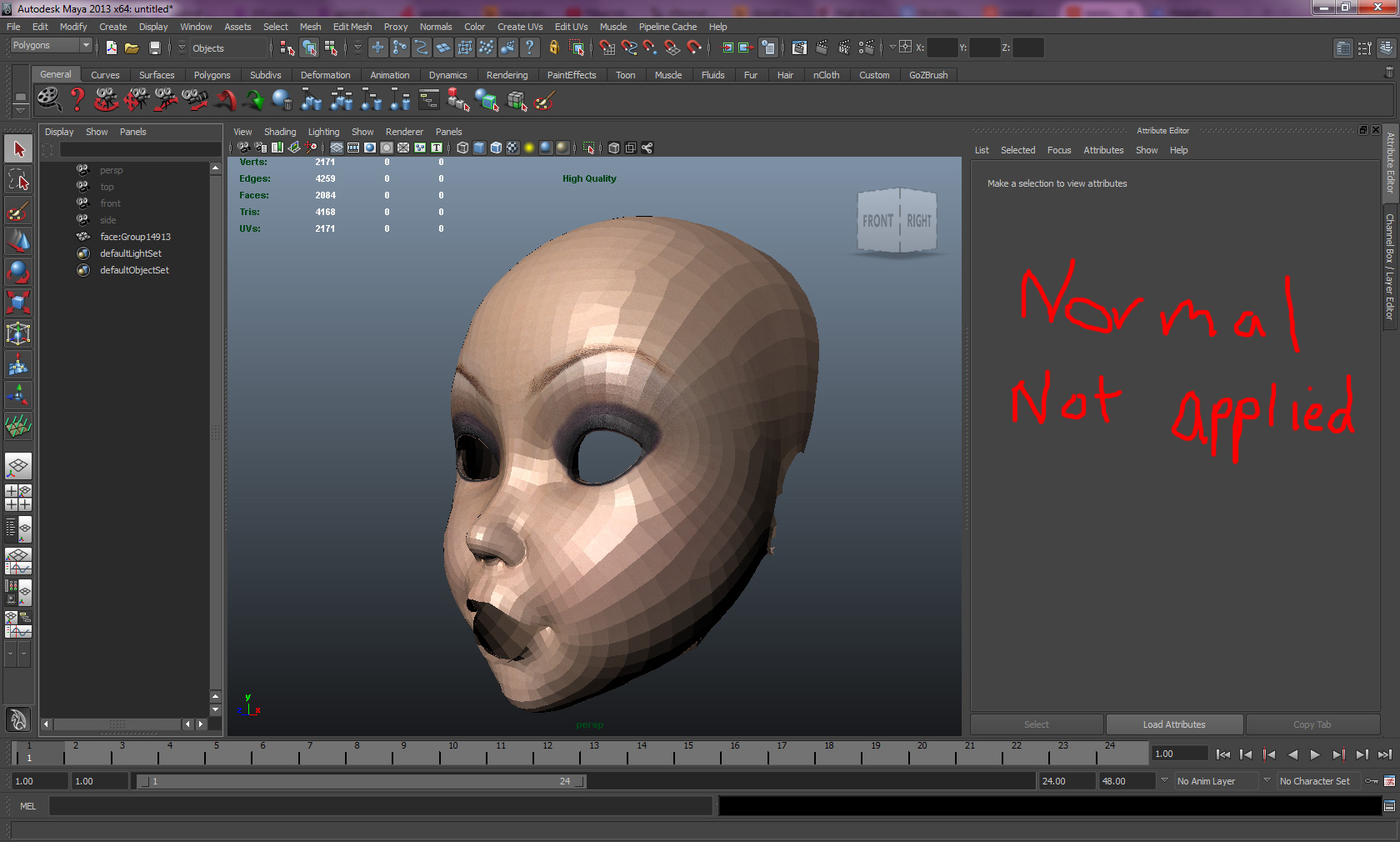Click the sculpt paint brush shelf icon
Image resolution: width=1400 pixels, height=842 pixels.
(x=544, y=100)
